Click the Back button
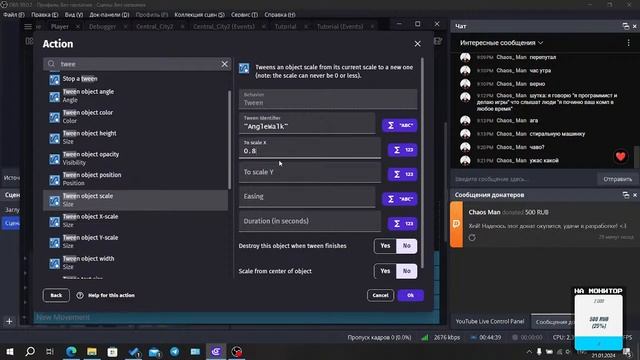This screenshot has height=360, width=640. tap(56, 295)
